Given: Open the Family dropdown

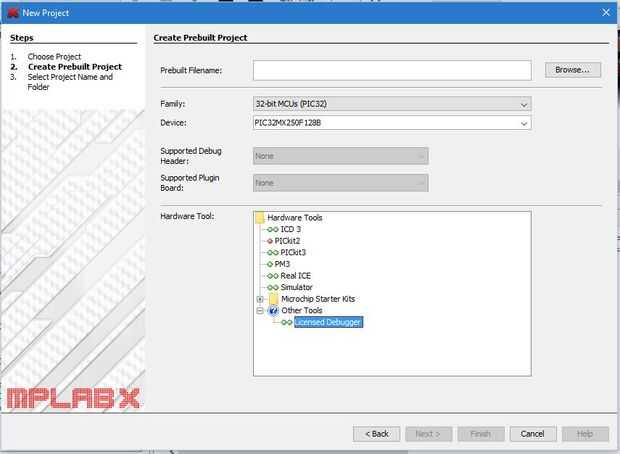Looking at the screenshot, I should (524, 104).
